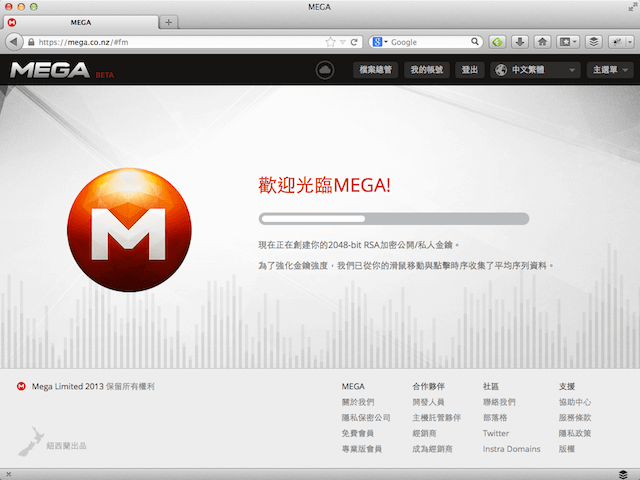Open Instra Domains footer link
Screen dimensions: 640x480
pos(511,449)
